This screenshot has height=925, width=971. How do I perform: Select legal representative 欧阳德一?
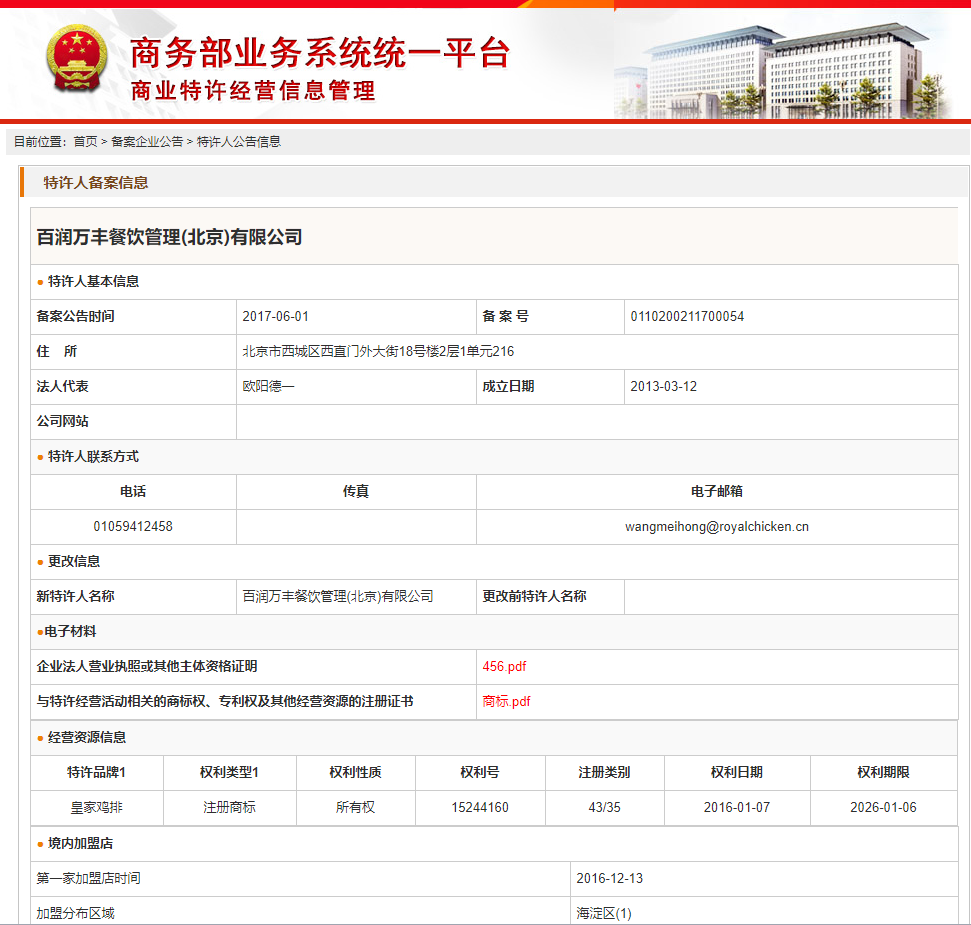tap(268, 386)
